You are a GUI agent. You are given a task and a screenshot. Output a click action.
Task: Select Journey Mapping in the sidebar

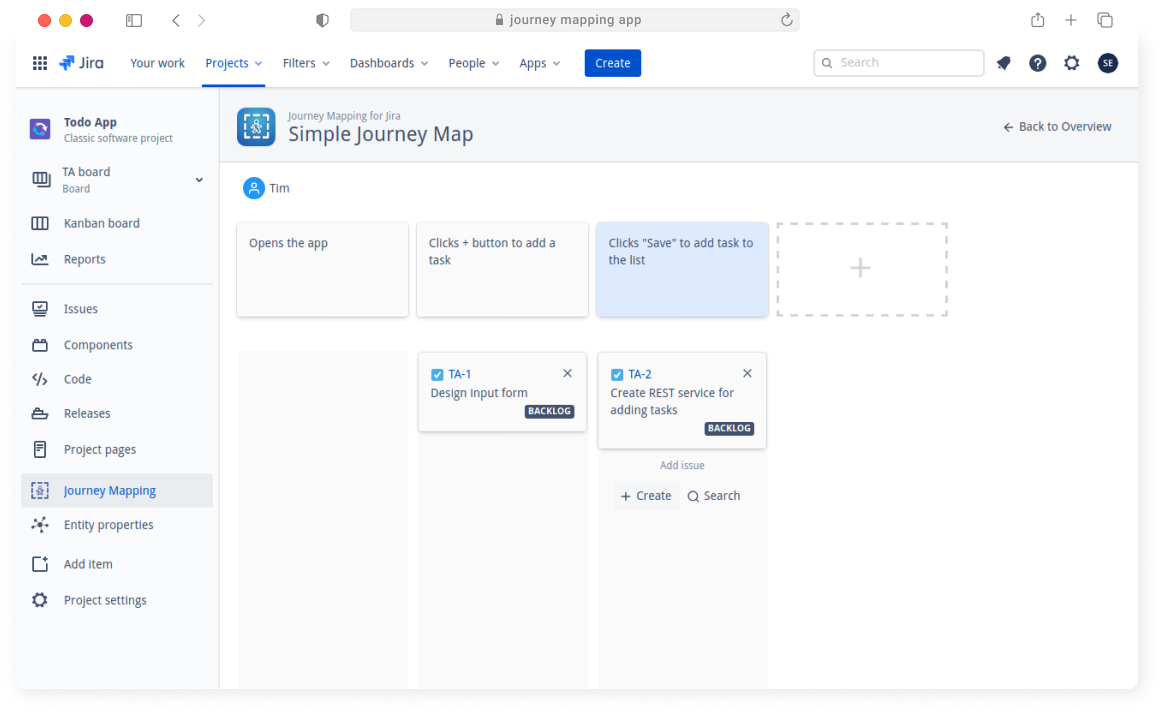click(117, 491)
